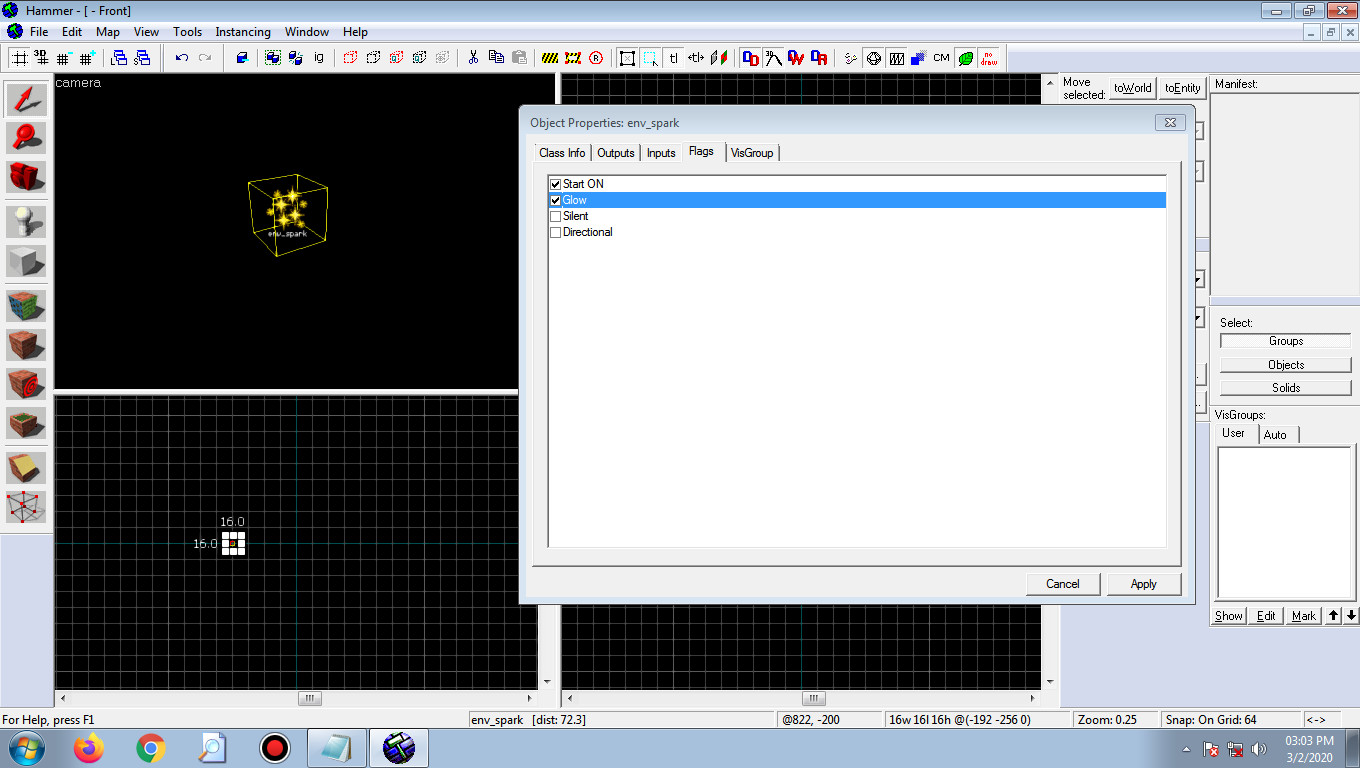
Task: Enable the Silent flag
Action: click(555, 216)
